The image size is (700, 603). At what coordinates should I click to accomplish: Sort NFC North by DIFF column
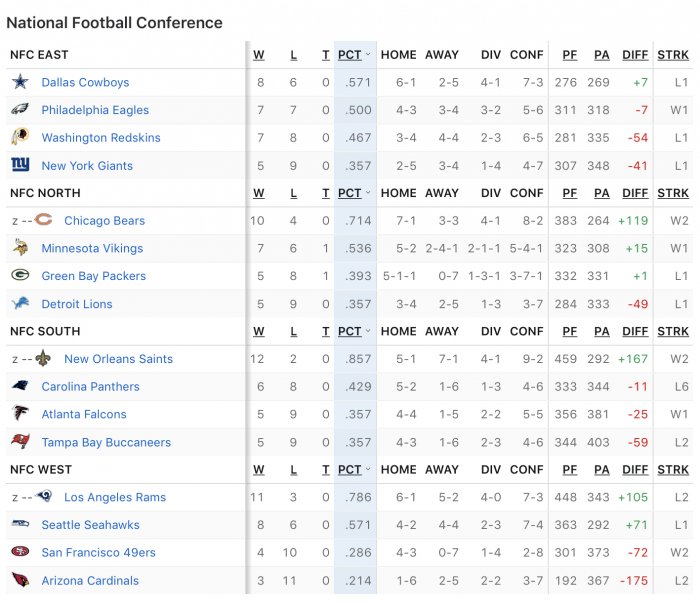coord(635,193)
